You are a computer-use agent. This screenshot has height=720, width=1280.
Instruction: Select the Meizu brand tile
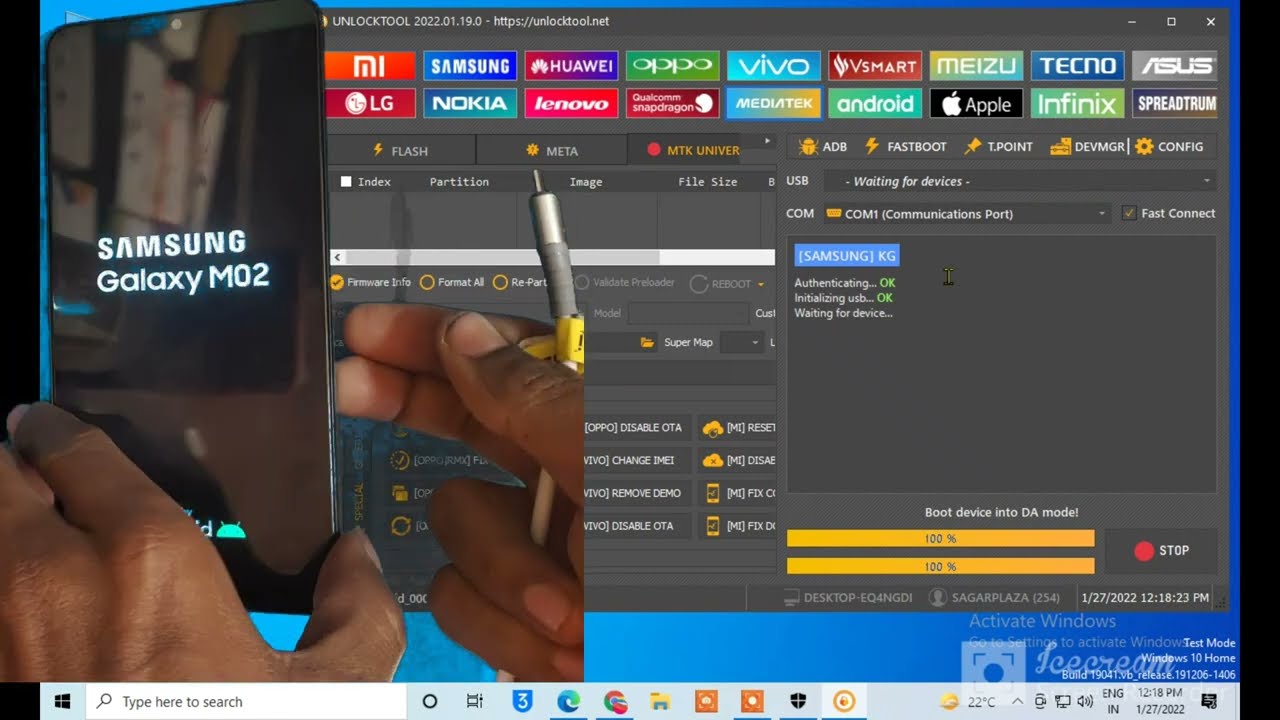[976, 66]
